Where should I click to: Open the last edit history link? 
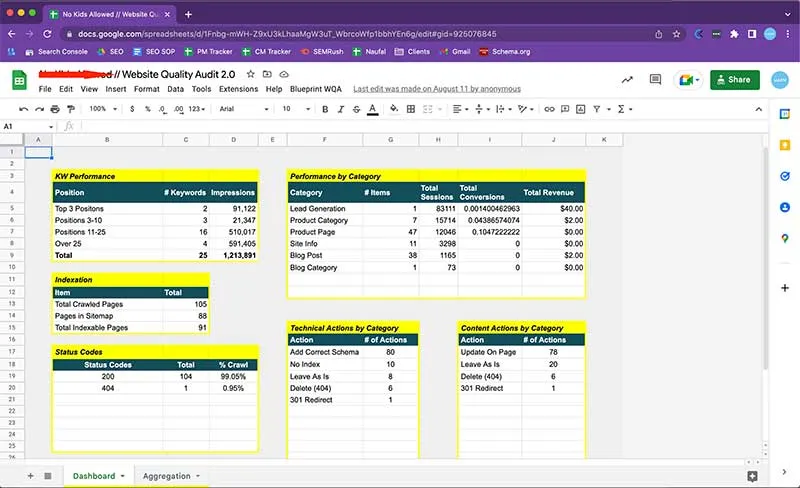pyautogui.click(x=437, y=89)
